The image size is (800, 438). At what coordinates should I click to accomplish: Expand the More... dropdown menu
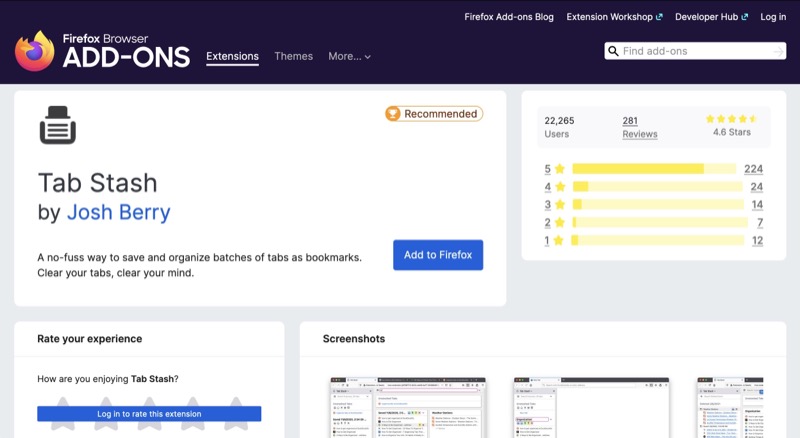pyautogui.click(x=349, y=56)
